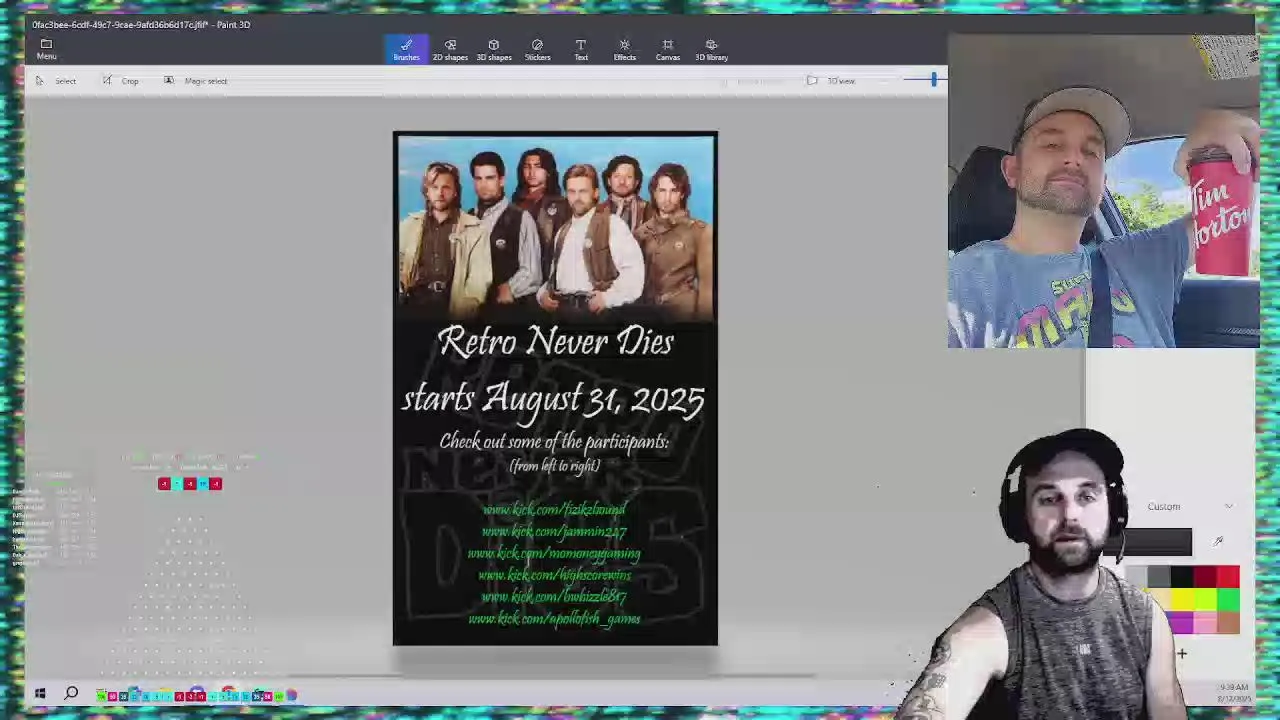This screenshot has height=720, width=1280.
Task: Select the lime yellow-green color swatch
Action: 1206,599
